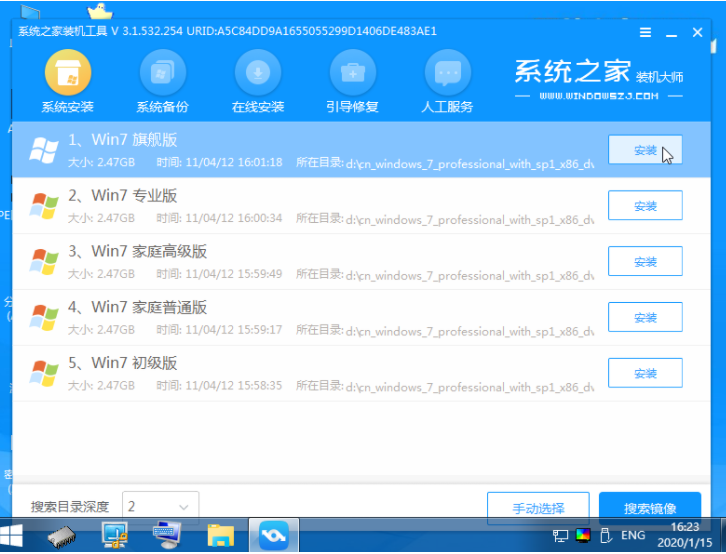This screenshot has height=554, width=726.
Task: Open 人工服务 customer service chat
Action: (447, 82)
